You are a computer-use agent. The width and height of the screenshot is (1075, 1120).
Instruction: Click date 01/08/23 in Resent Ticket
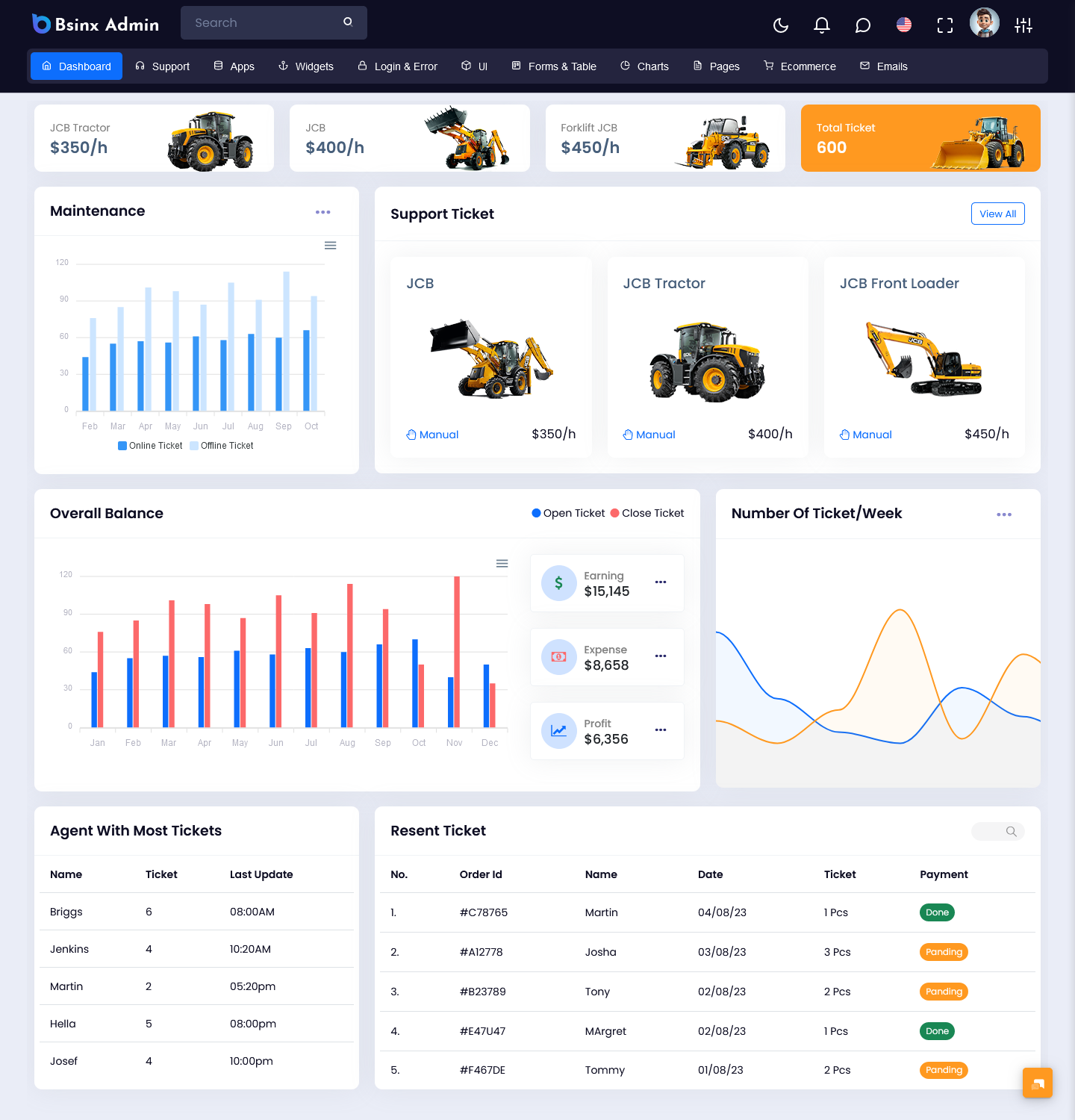pos(720,1070)
